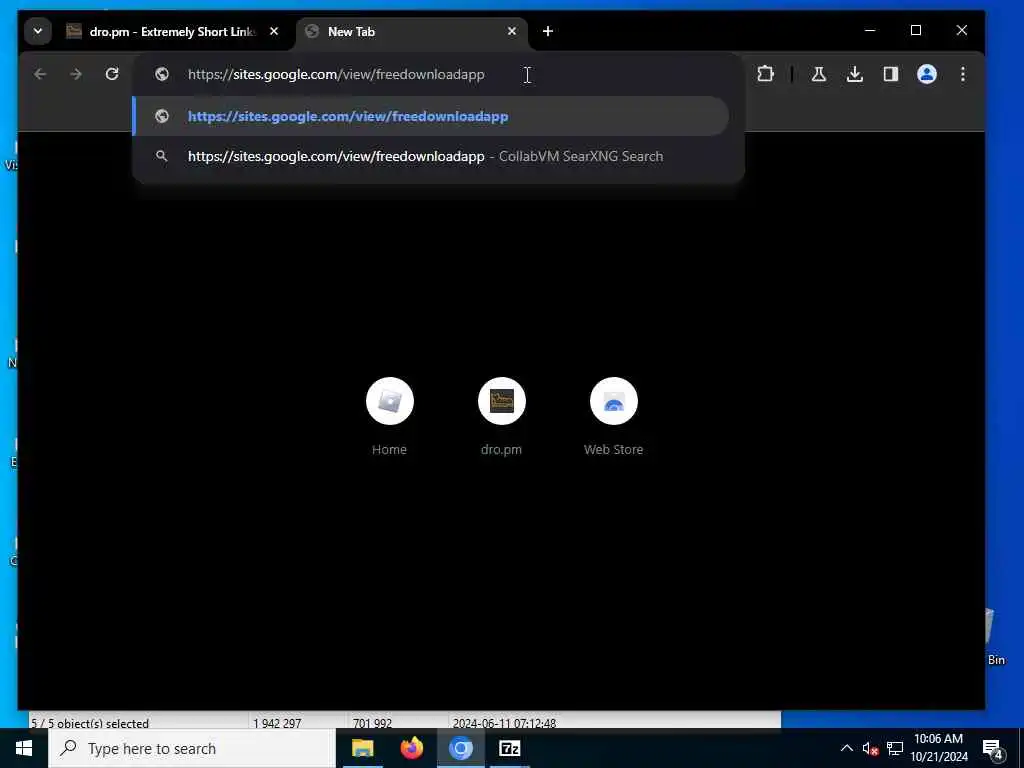Image resolution: width=1024 pixels, height=768 pixels.
Task: Click the address bar URL text
Action: coord(336,74)
